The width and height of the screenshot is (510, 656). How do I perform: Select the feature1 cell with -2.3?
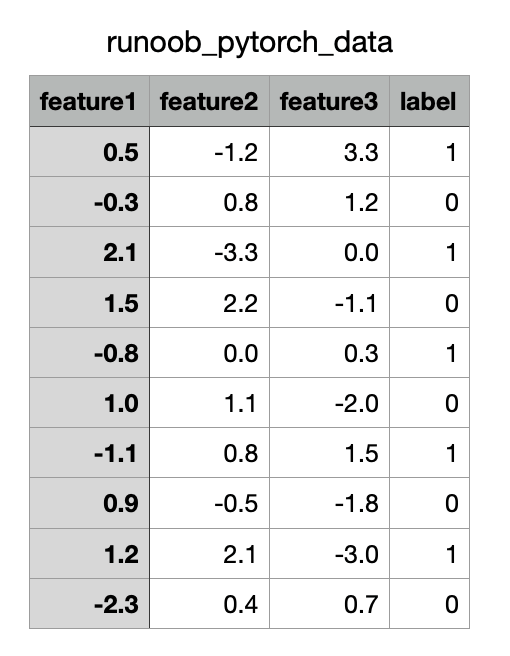90,604
